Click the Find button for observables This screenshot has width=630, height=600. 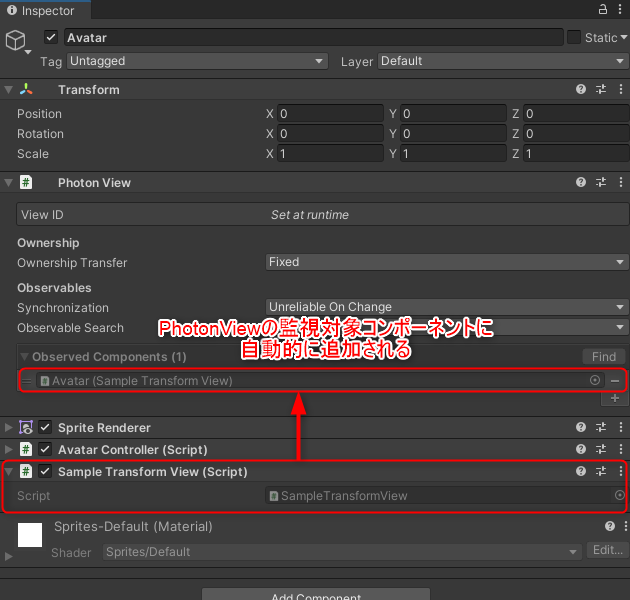604,356
